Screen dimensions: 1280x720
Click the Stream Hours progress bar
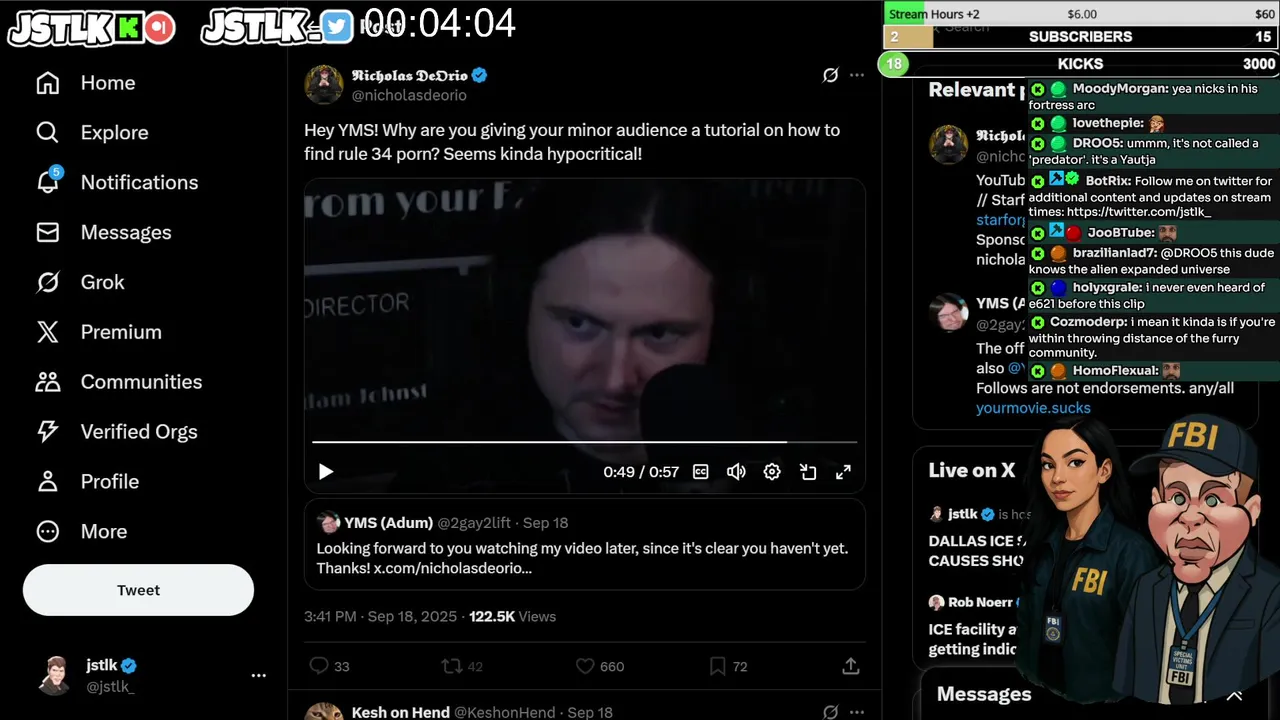(1081, 14)
